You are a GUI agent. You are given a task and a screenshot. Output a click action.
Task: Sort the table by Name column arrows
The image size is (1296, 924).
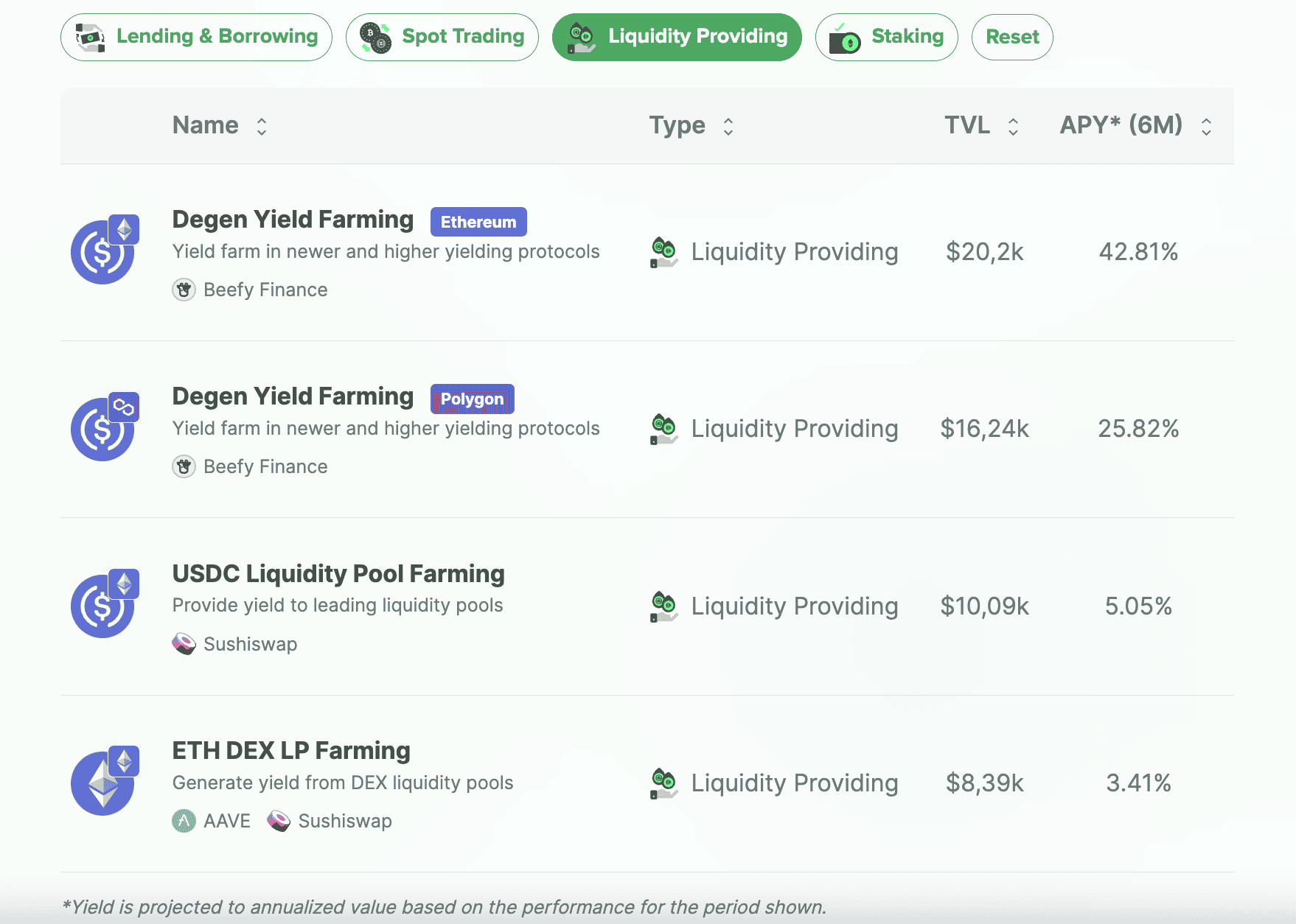262,127
